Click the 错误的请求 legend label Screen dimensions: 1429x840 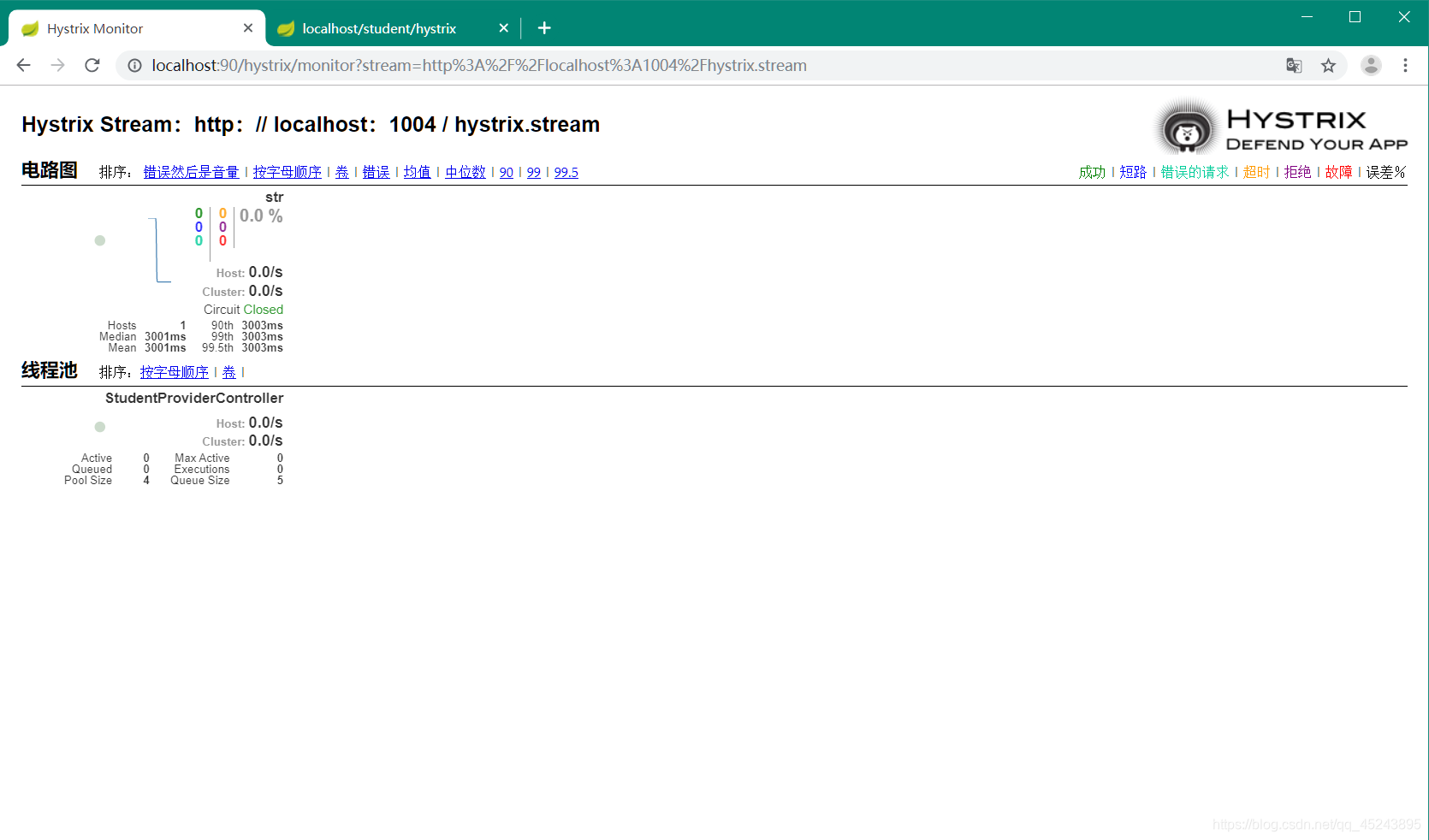pos(1195,172)
